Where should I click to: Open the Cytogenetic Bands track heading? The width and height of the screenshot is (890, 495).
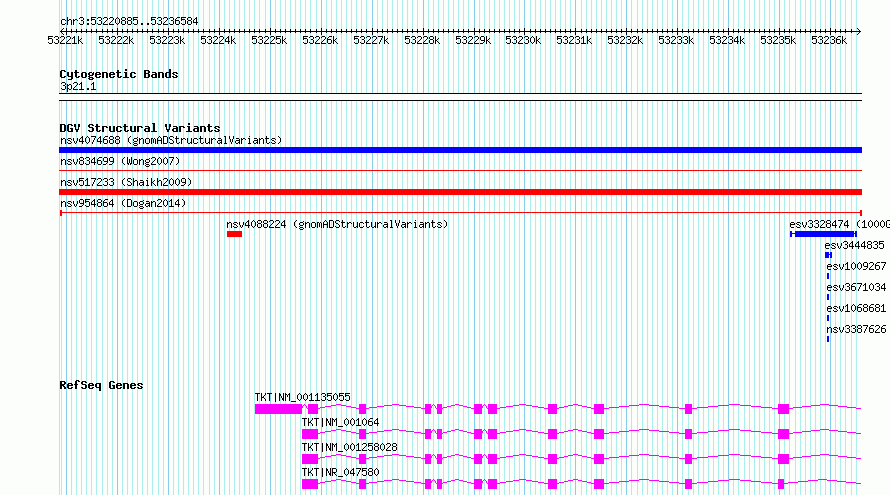pyautogui.click(x=119, y=74)
